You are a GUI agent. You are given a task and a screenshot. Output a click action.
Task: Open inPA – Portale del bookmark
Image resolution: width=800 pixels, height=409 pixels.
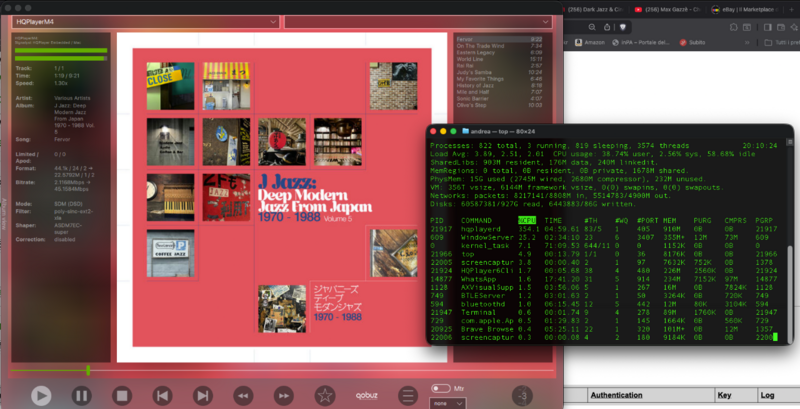click(x=641, y=42)
